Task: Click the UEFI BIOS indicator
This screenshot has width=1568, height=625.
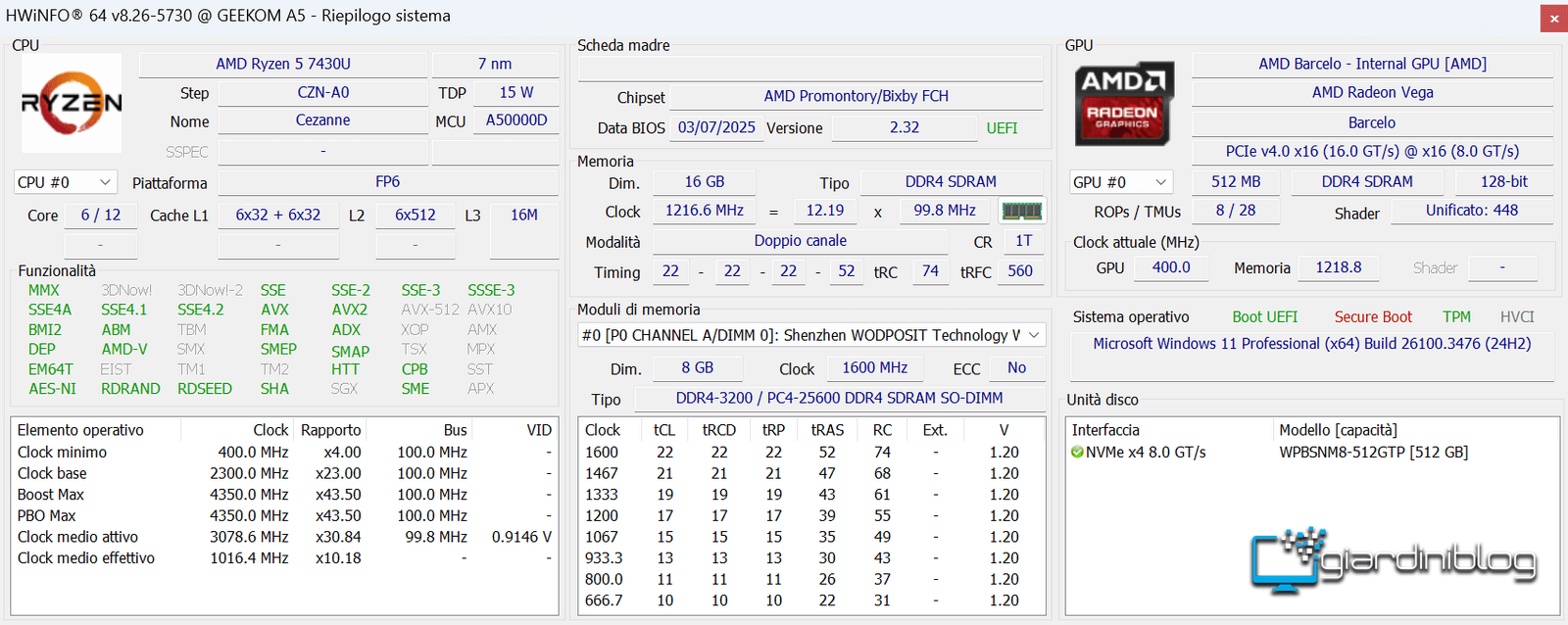Action: click(1002, 128)
